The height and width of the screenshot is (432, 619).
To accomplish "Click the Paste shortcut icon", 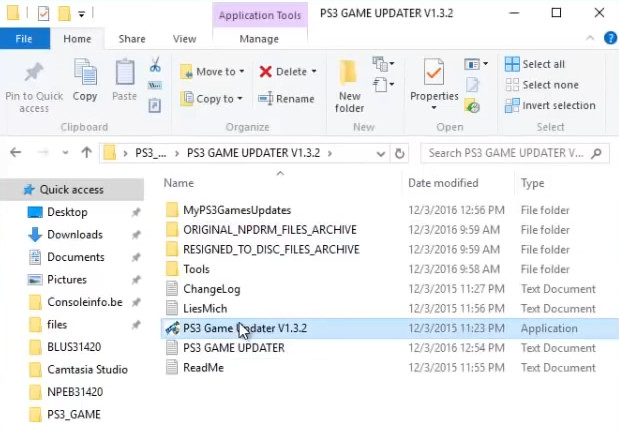I will tap(155, 105).
